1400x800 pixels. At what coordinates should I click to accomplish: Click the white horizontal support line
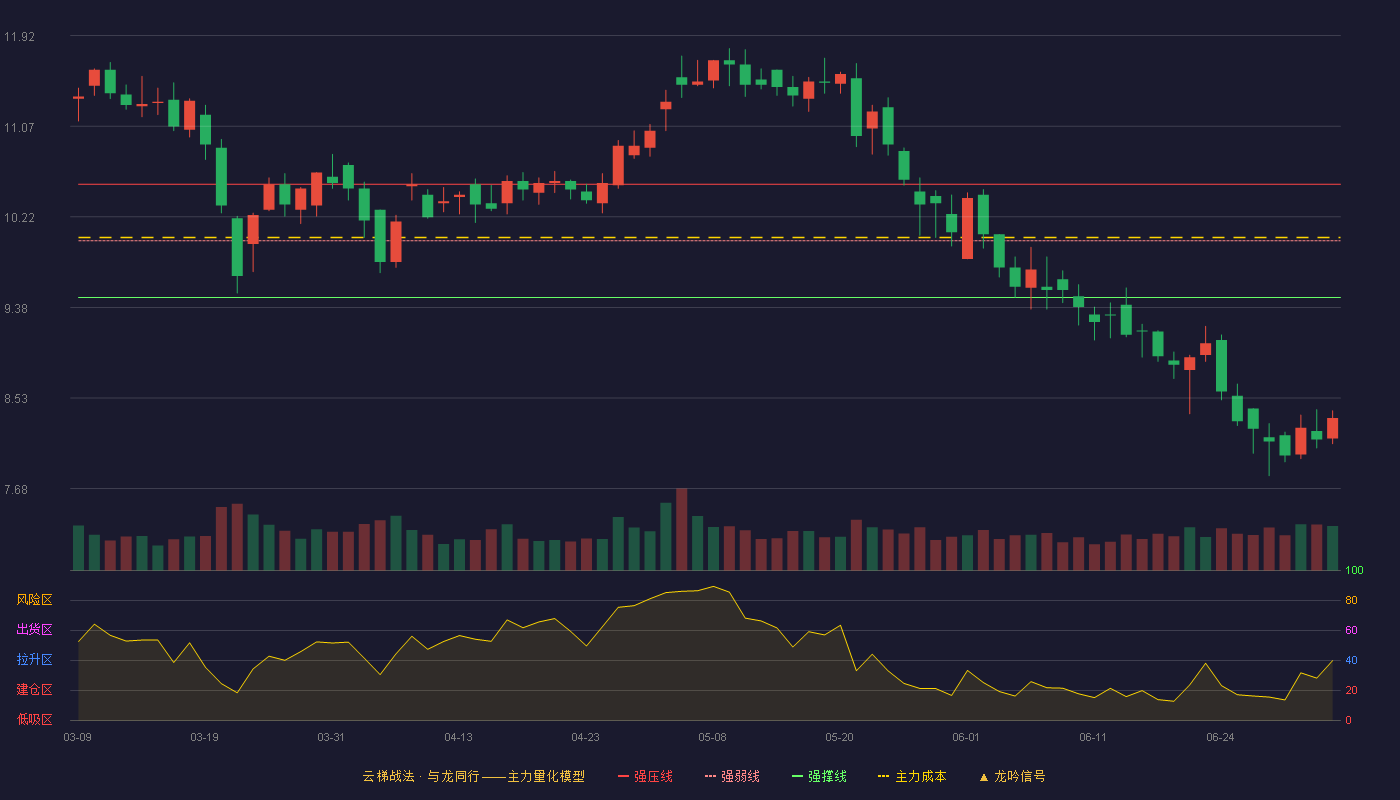tap(709, 297)
